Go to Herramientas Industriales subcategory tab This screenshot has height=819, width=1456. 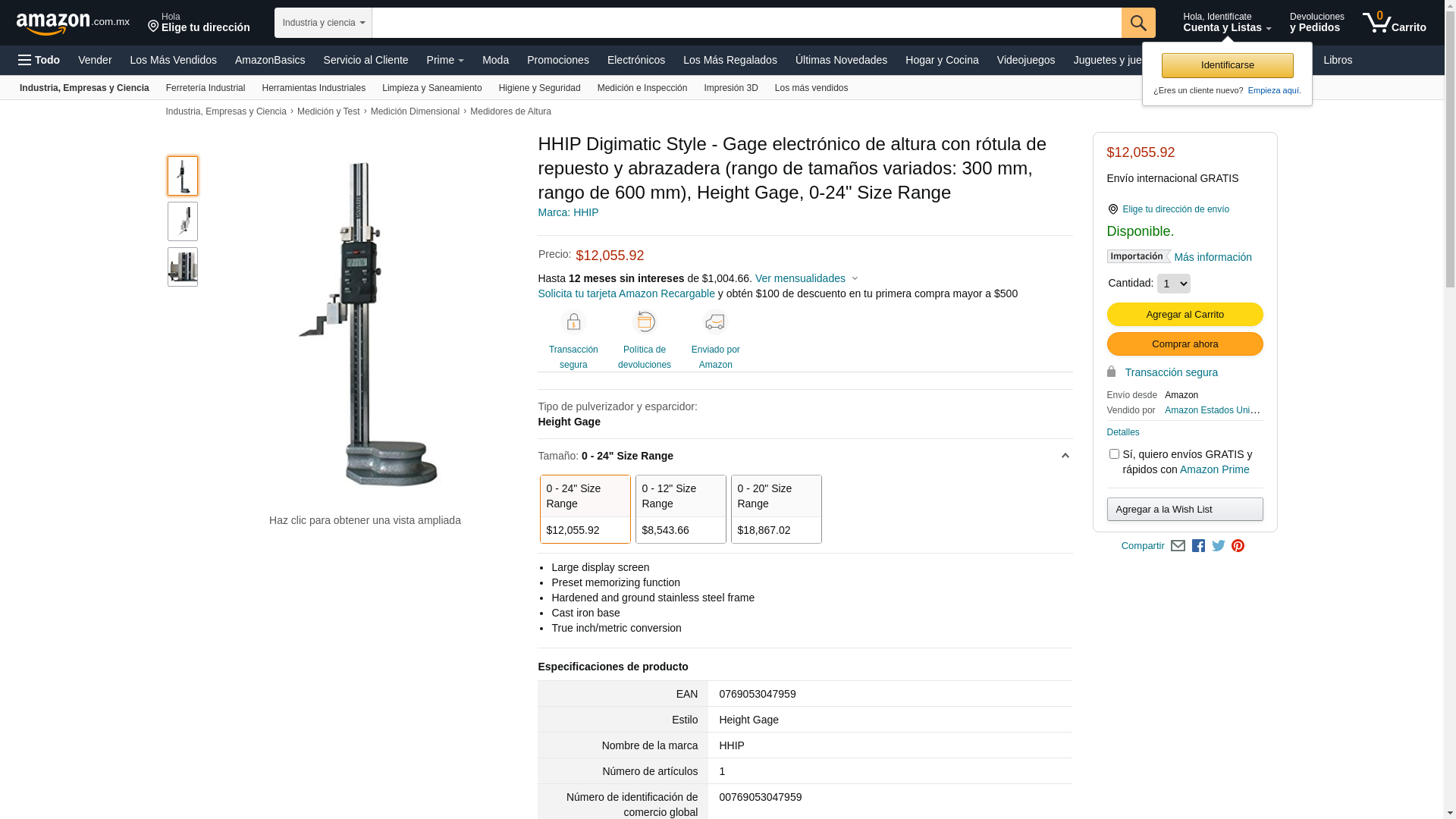313,88
